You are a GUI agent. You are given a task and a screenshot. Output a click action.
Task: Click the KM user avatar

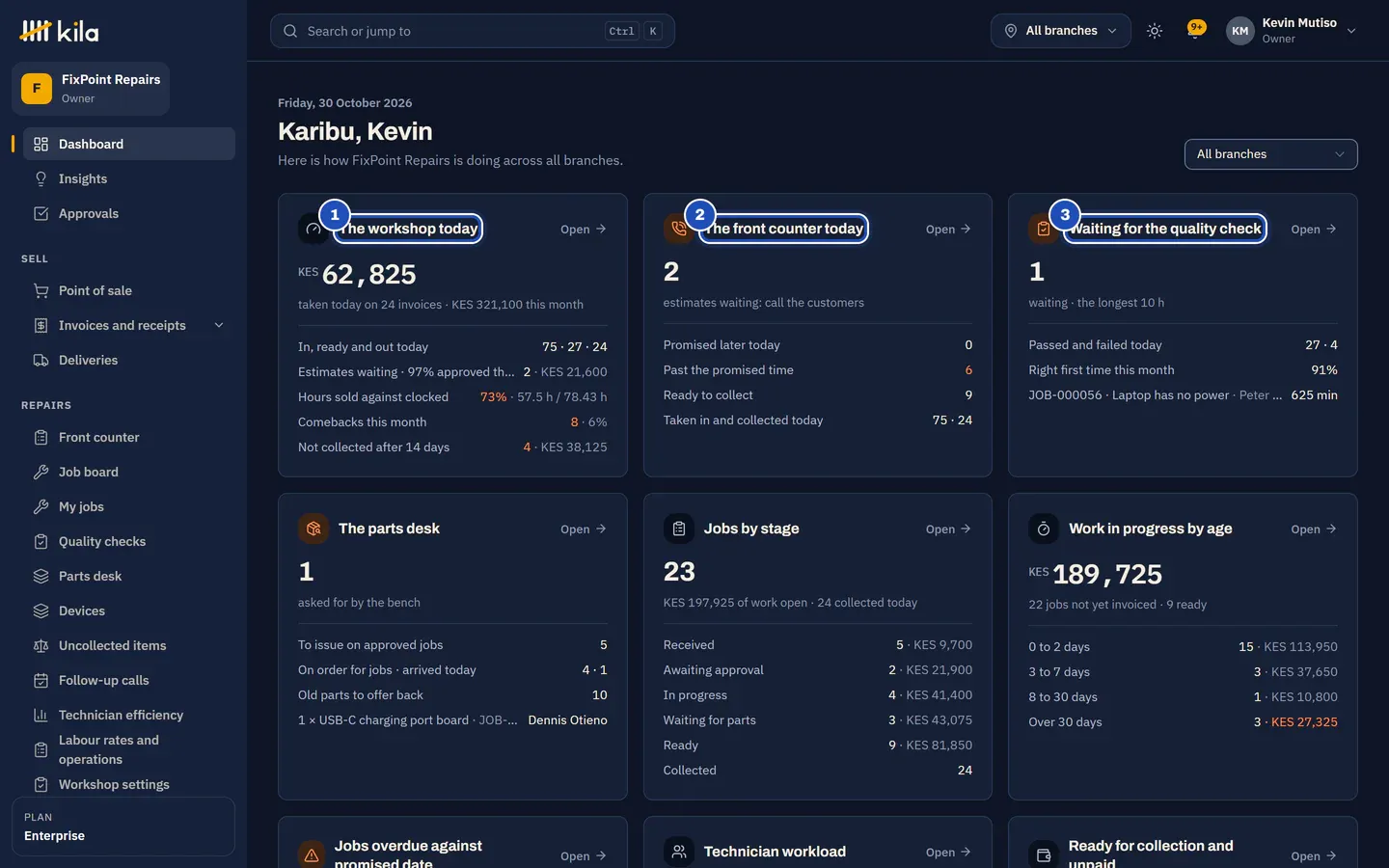pos(1240,31)
